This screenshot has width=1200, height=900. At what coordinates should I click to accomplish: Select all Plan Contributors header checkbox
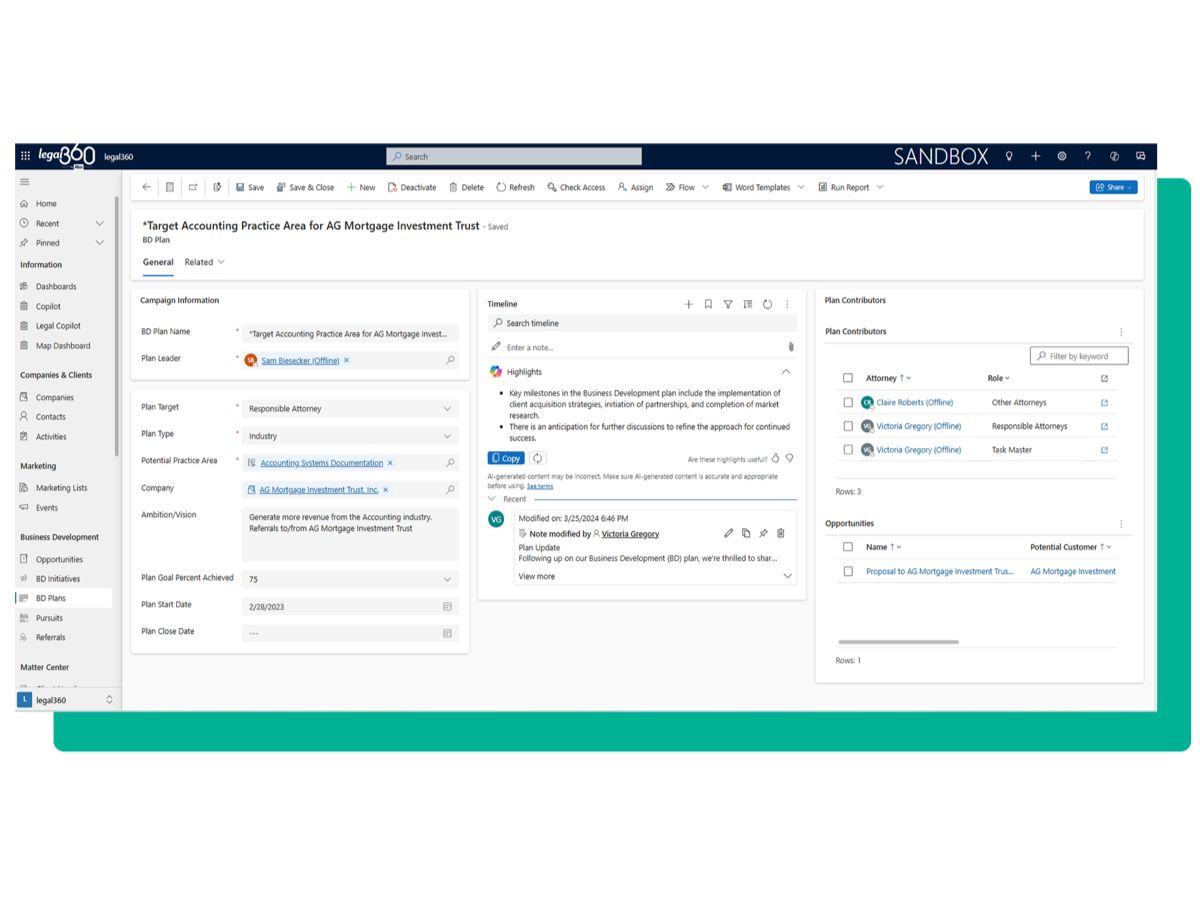pos(848,378)
